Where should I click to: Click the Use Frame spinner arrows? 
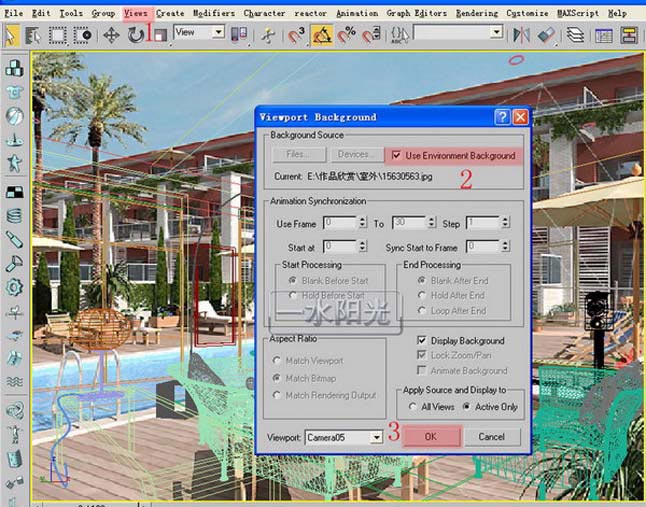[363, 222]
